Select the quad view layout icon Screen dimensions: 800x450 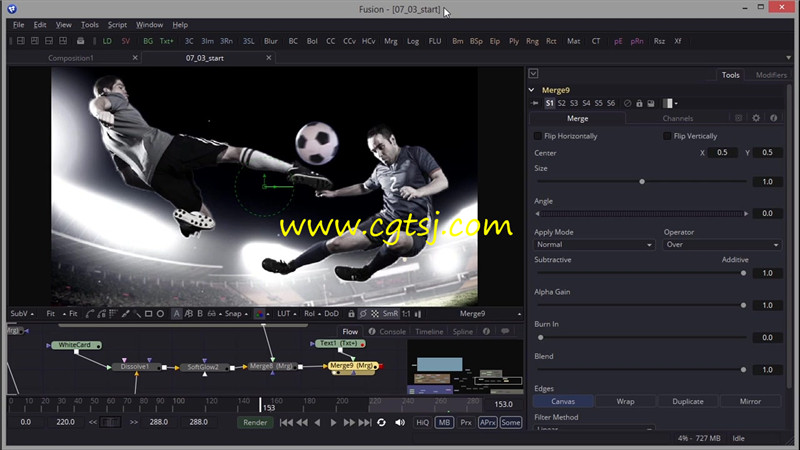click(63, 40)
